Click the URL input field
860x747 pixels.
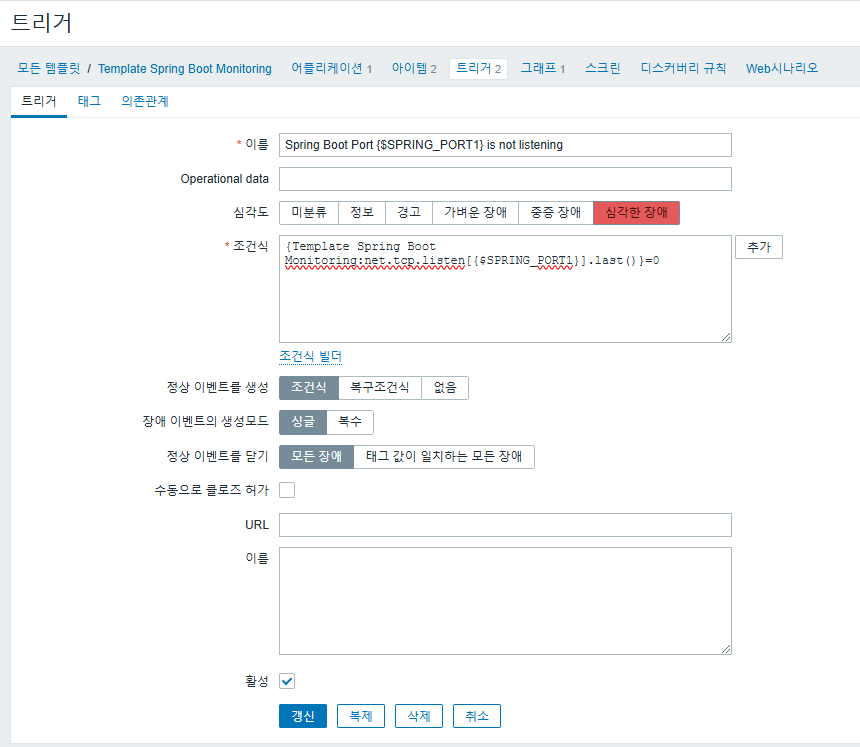pyautogui.click(x=505, y=525)
